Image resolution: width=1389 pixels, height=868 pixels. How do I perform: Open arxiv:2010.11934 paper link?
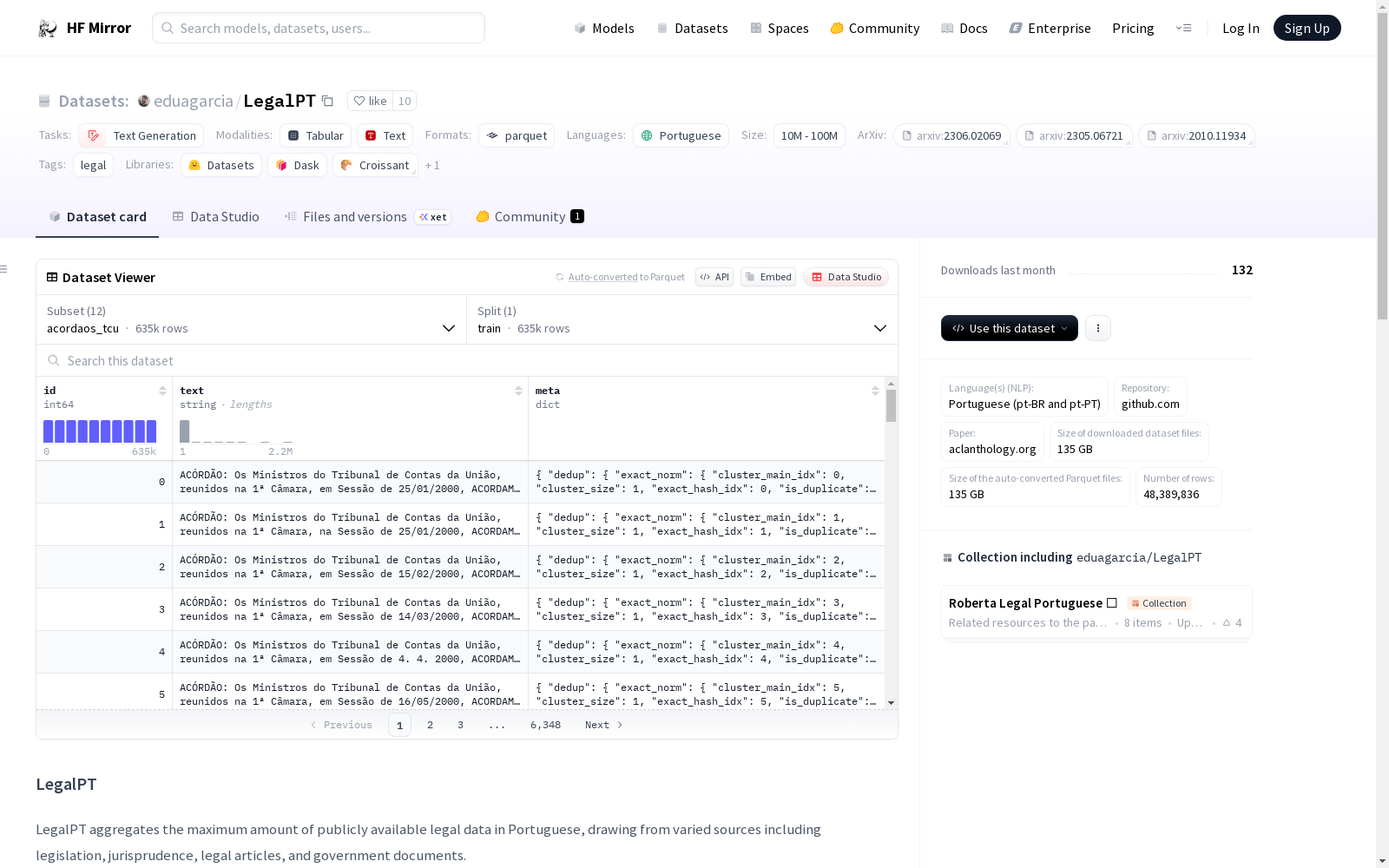1196,135
